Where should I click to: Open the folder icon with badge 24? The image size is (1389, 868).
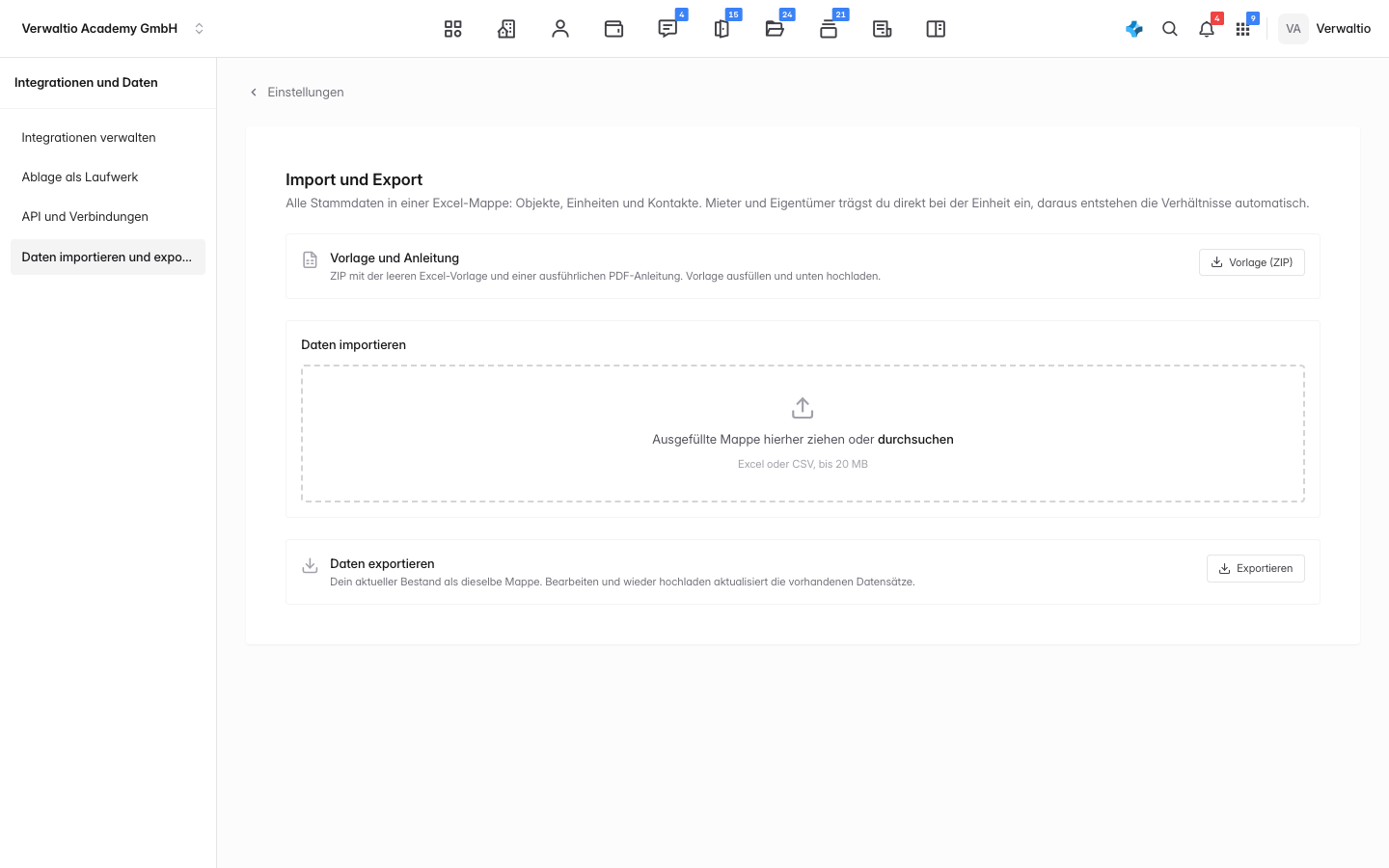tap(775, 29)
